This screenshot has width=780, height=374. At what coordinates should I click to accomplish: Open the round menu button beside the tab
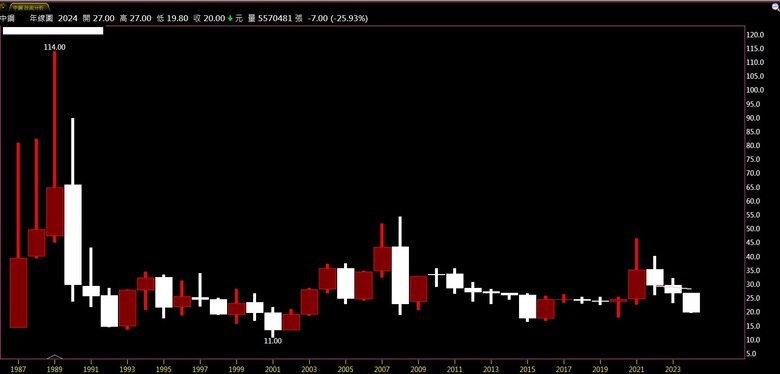point(3,8)
